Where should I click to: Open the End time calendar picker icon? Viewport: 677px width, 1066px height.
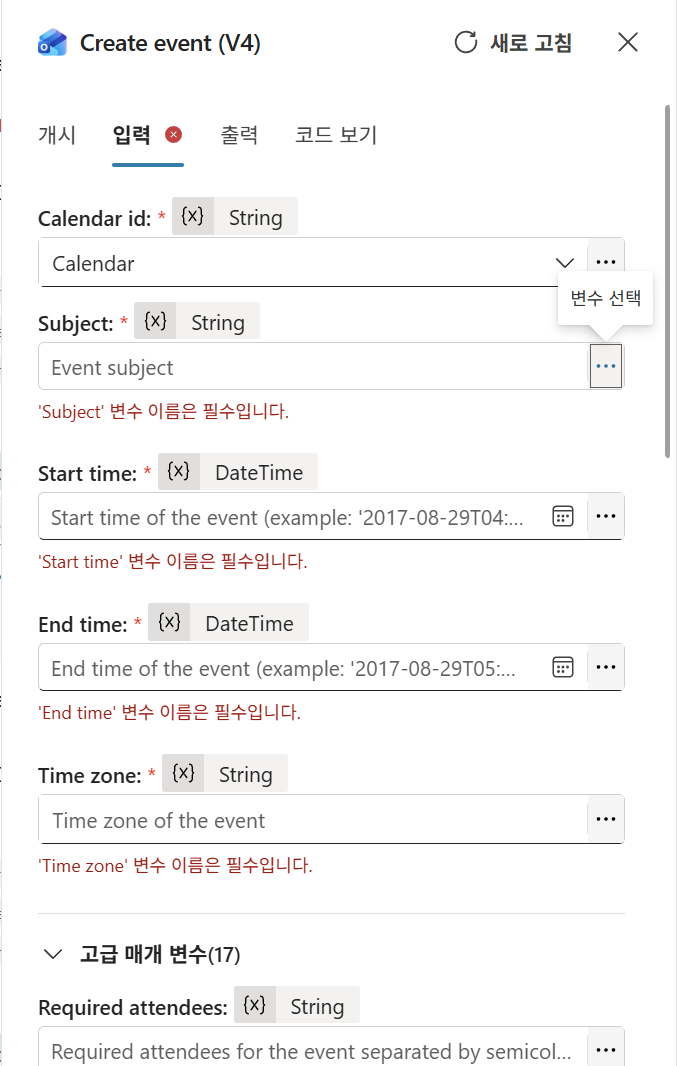point(563,667)
